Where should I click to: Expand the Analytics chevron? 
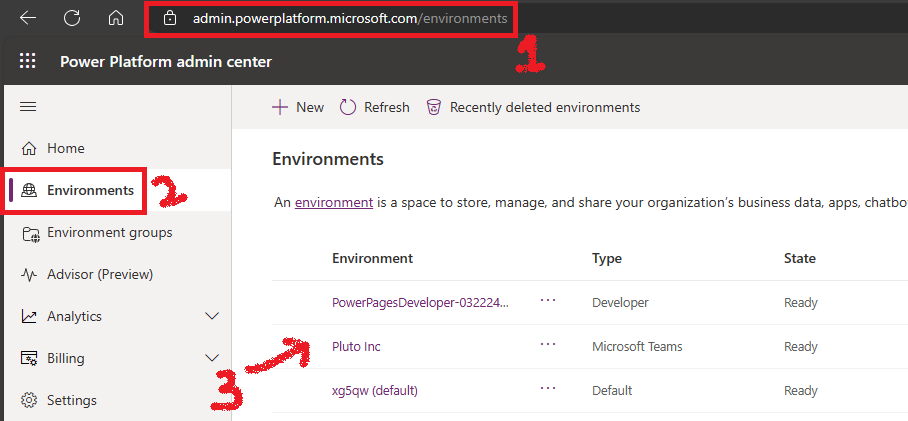[x=213, y=316]
